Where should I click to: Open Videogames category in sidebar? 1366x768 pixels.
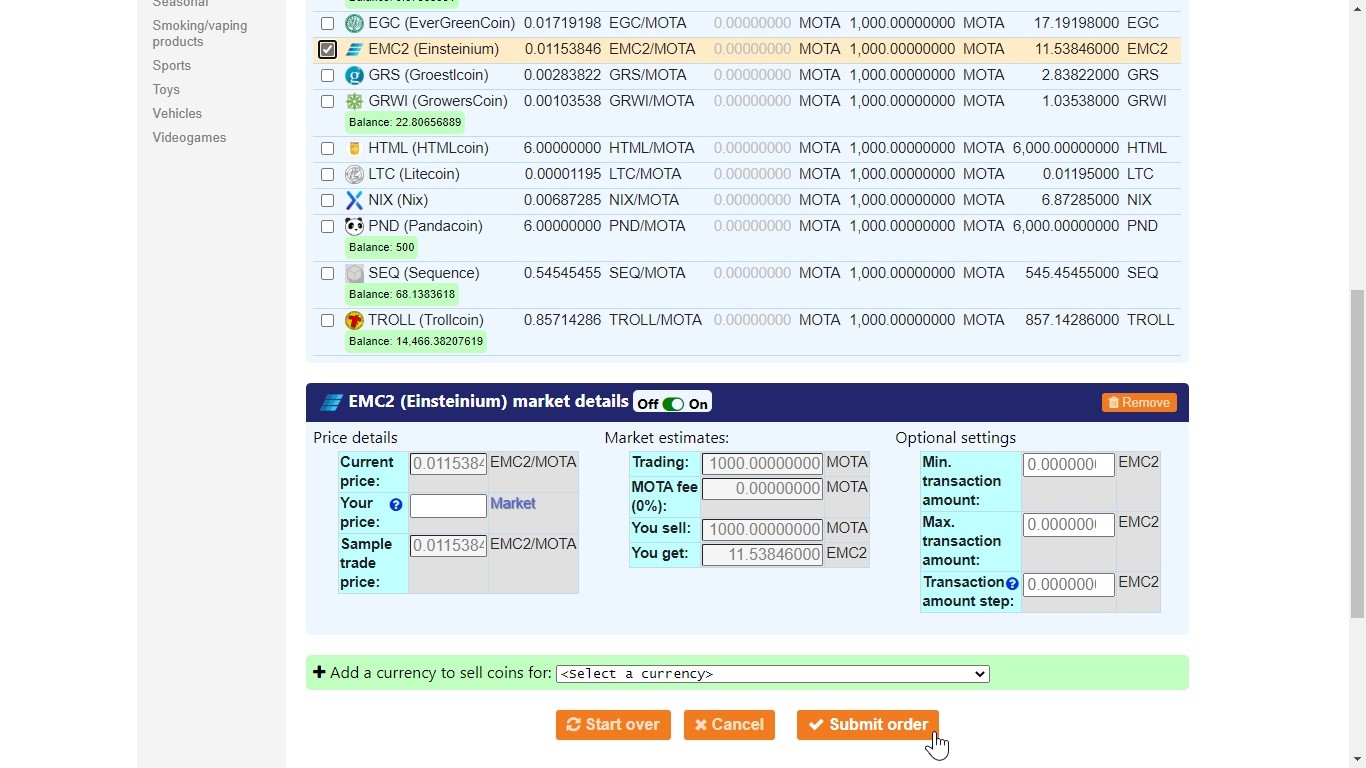click(189, 137)
